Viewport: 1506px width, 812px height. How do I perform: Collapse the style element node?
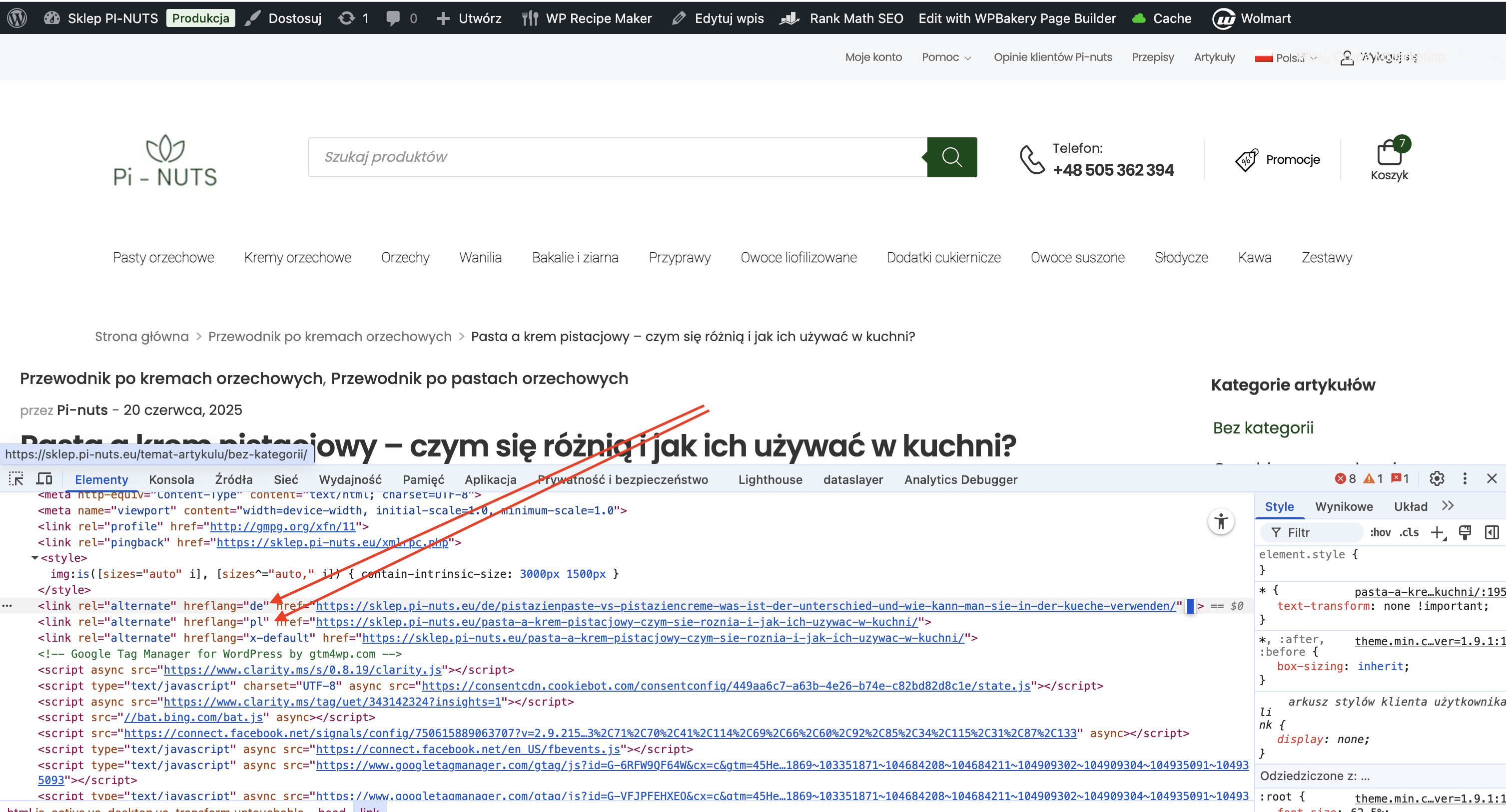pyautogui.click(x=35, y=558)
